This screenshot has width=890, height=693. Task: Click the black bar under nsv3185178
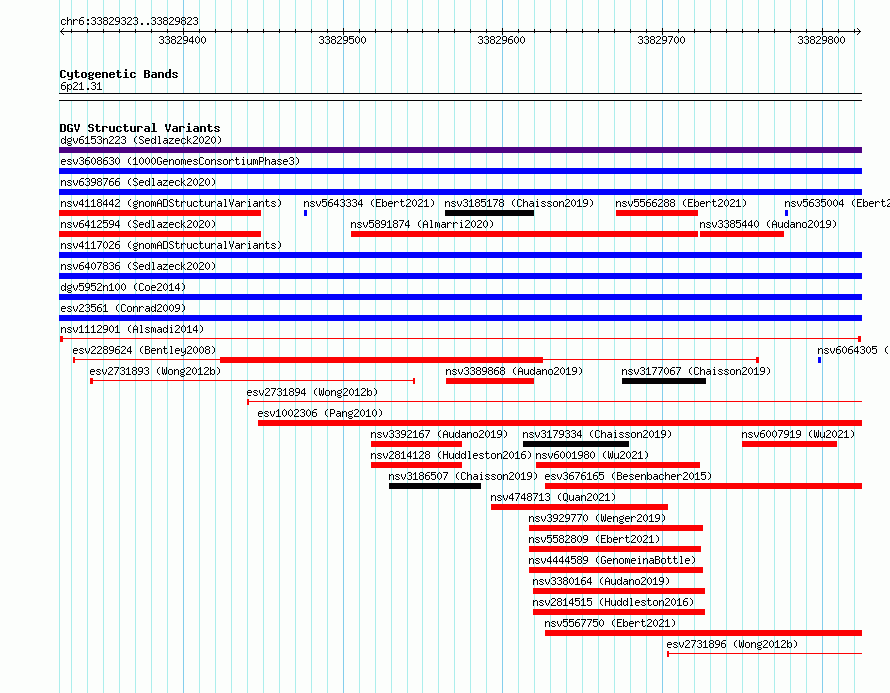(x=489, y=213)
